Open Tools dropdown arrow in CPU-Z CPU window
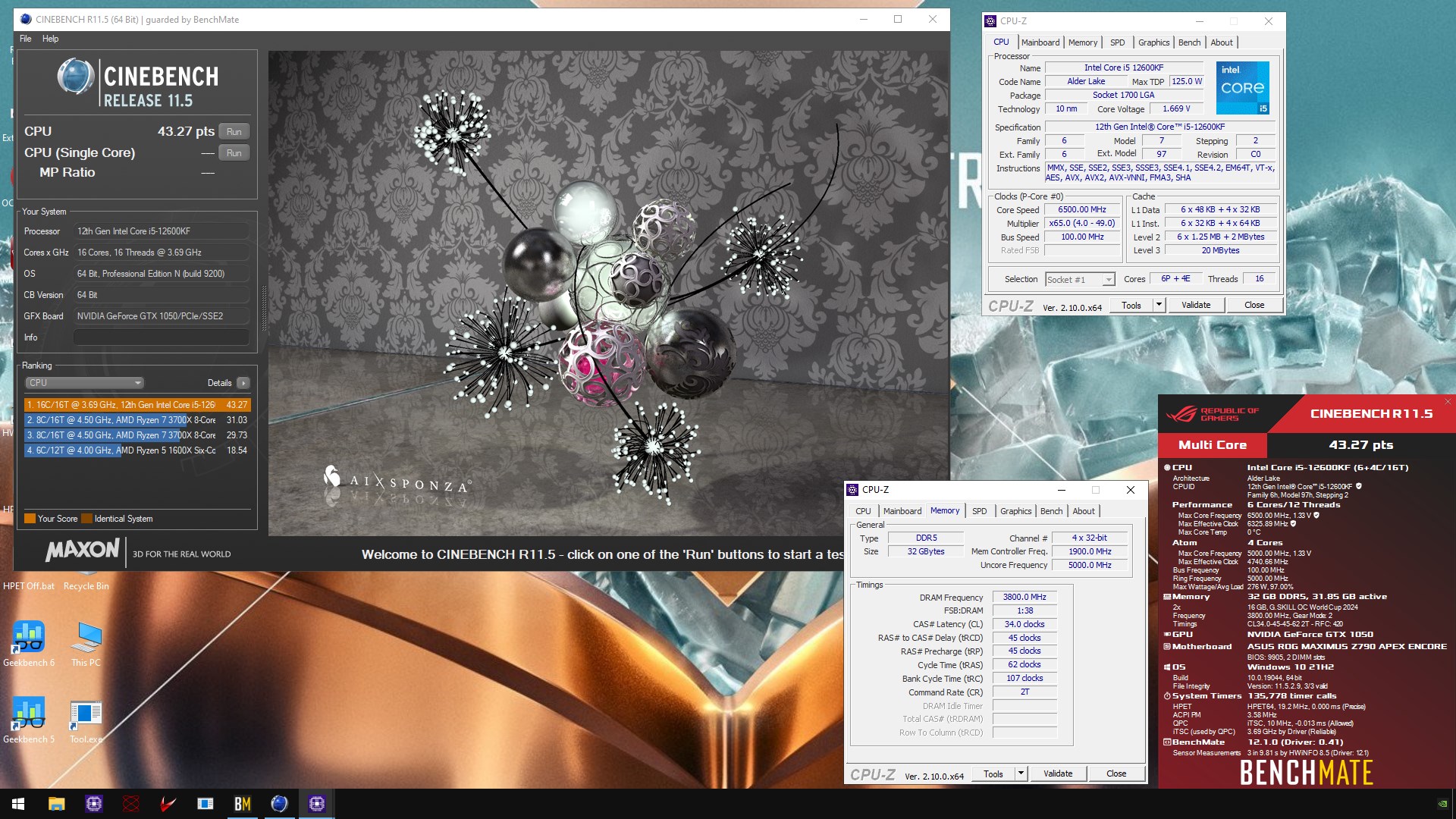The image size is (1456, 819). pos(1159,305)
